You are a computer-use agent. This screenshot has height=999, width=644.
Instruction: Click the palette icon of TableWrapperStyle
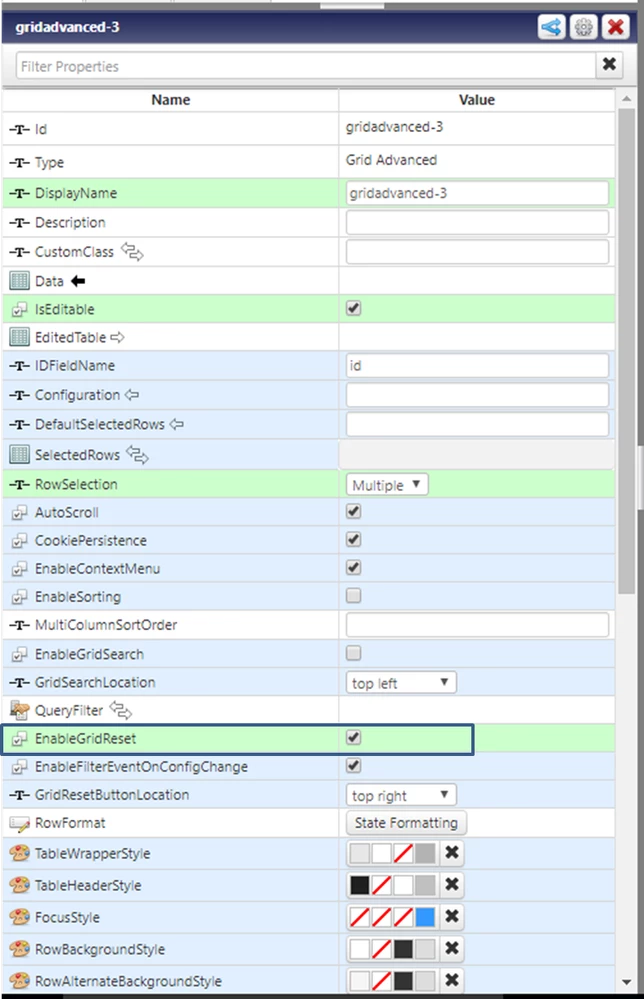point(20,853)
